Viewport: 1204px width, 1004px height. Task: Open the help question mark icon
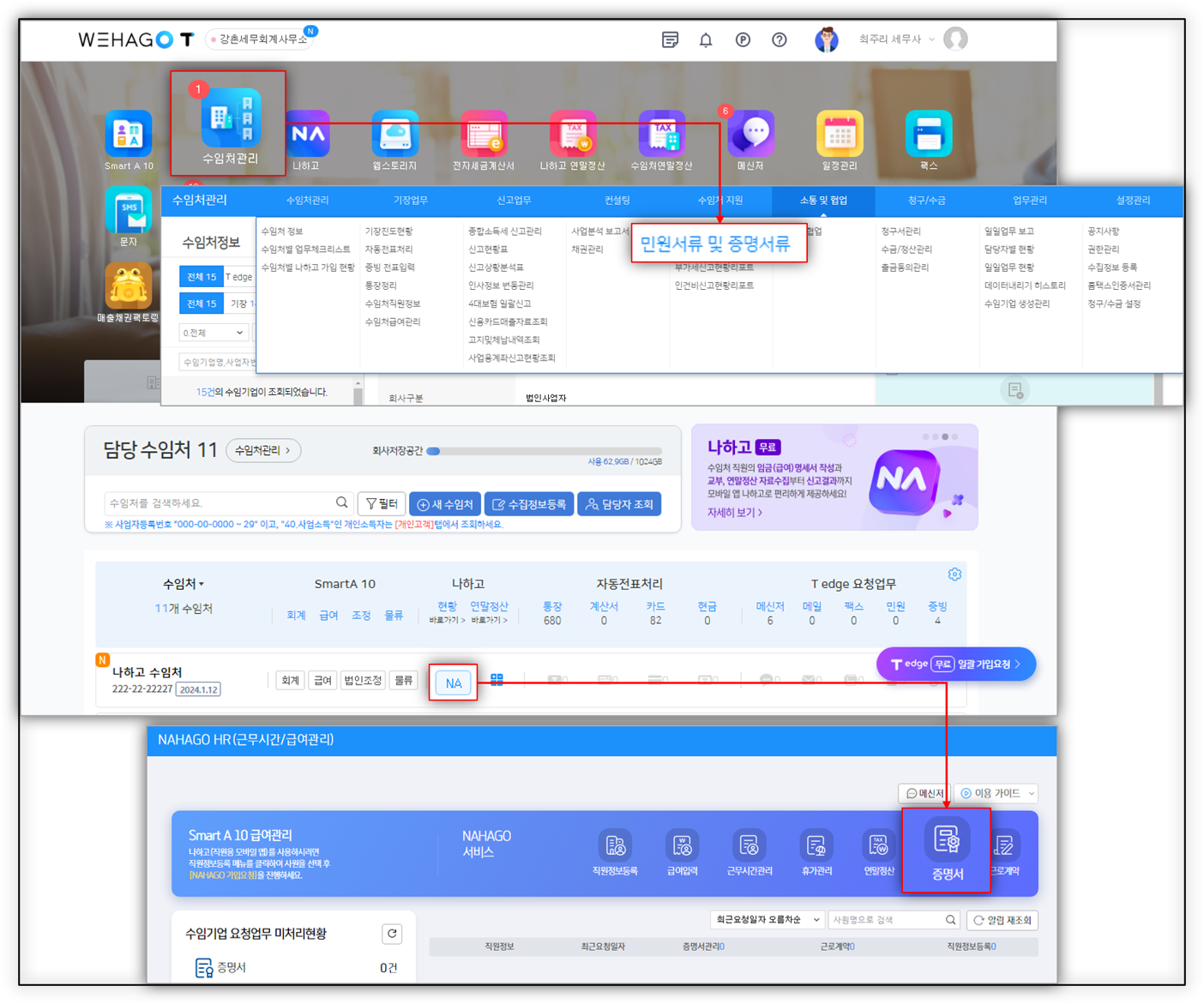pos(779,39)
